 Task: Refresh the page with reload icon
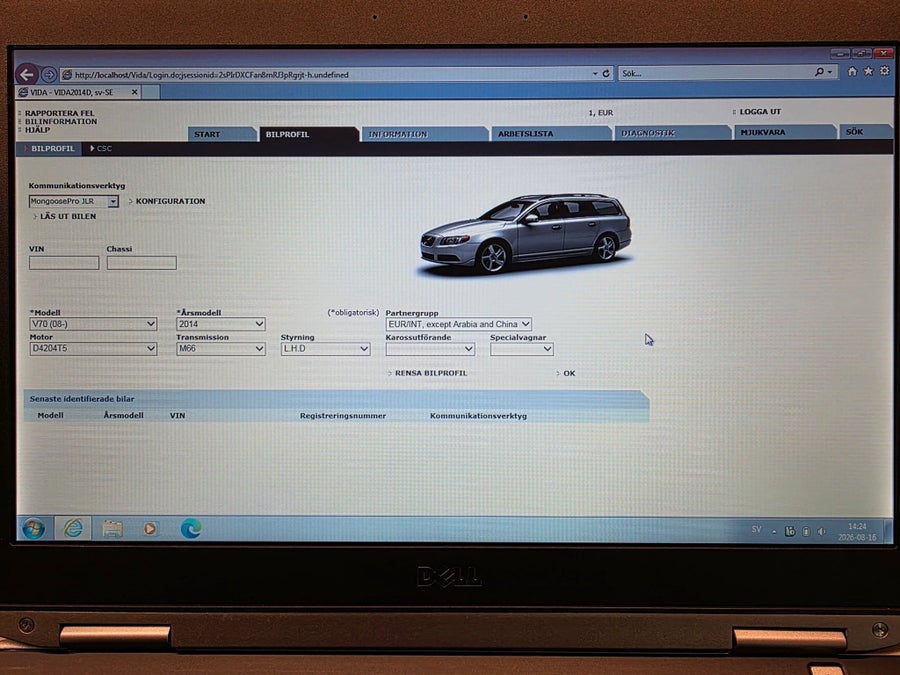606,73
